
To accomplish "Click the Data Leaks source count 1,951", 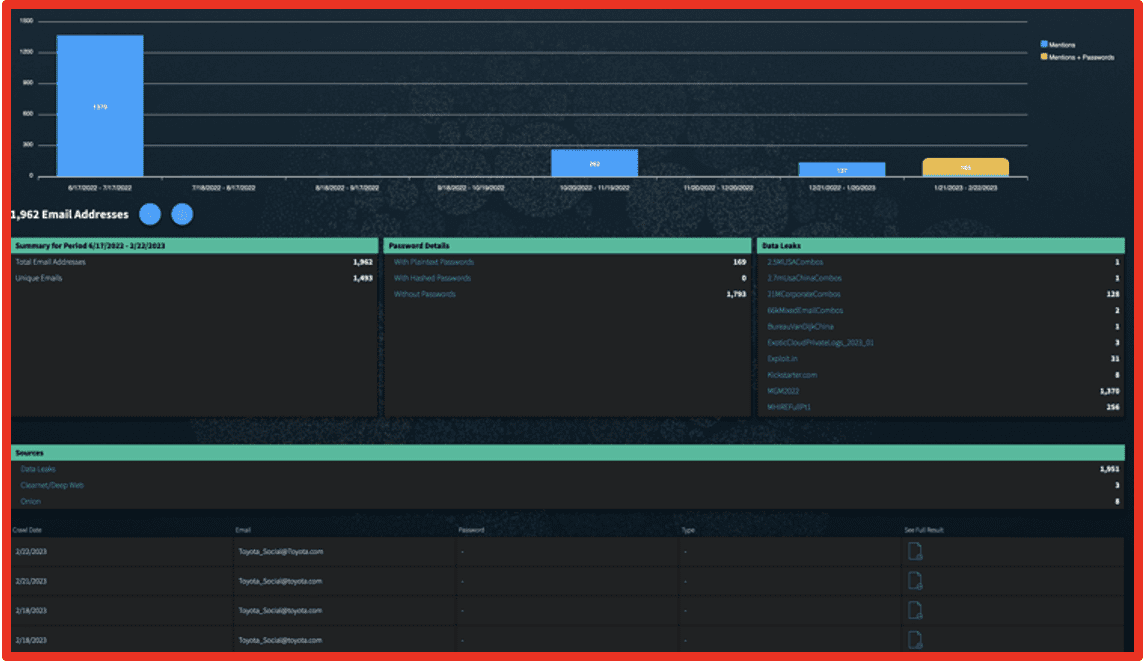I will coord(1109,469).
